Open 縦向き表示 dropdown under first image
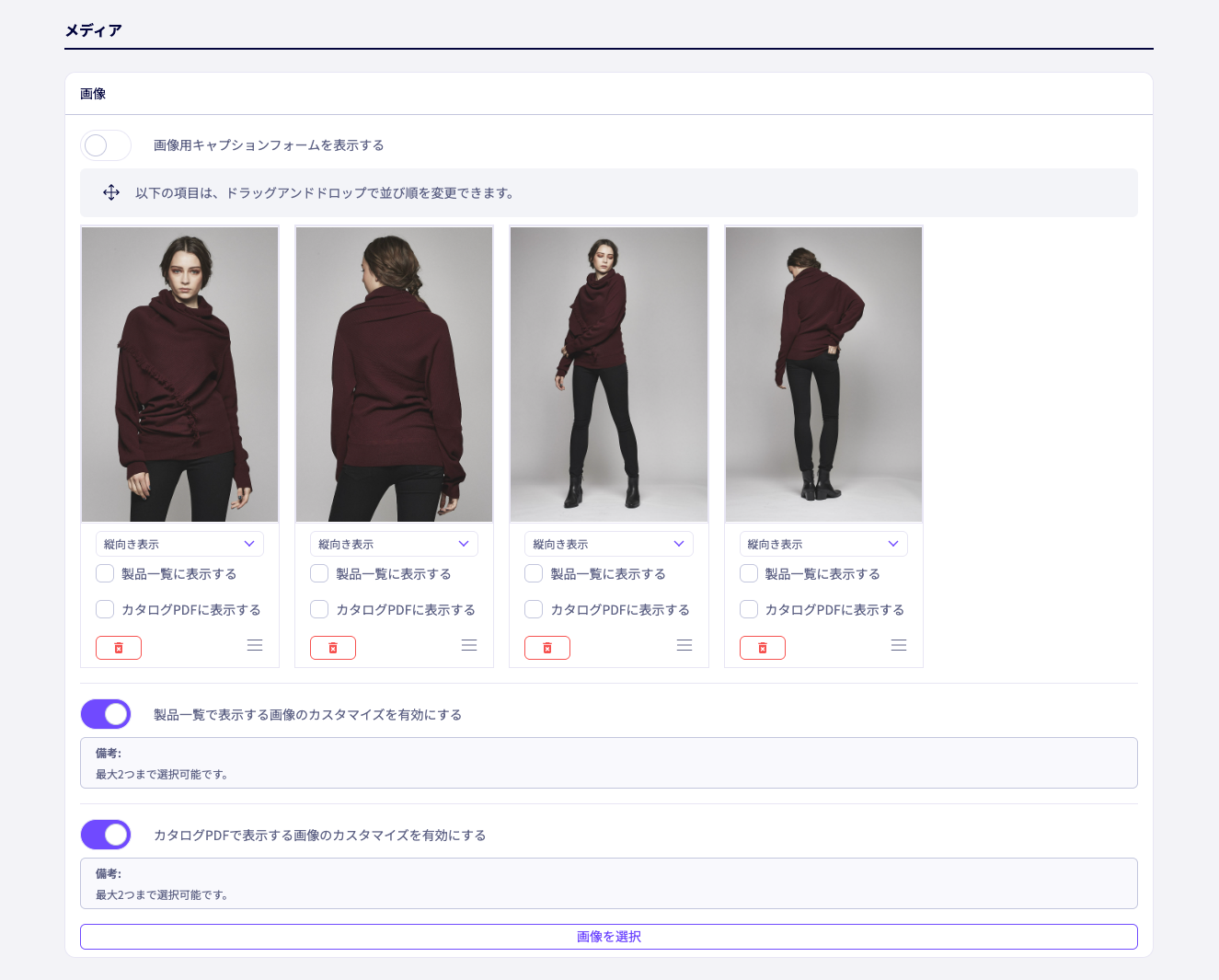 (x=179, y=544)
